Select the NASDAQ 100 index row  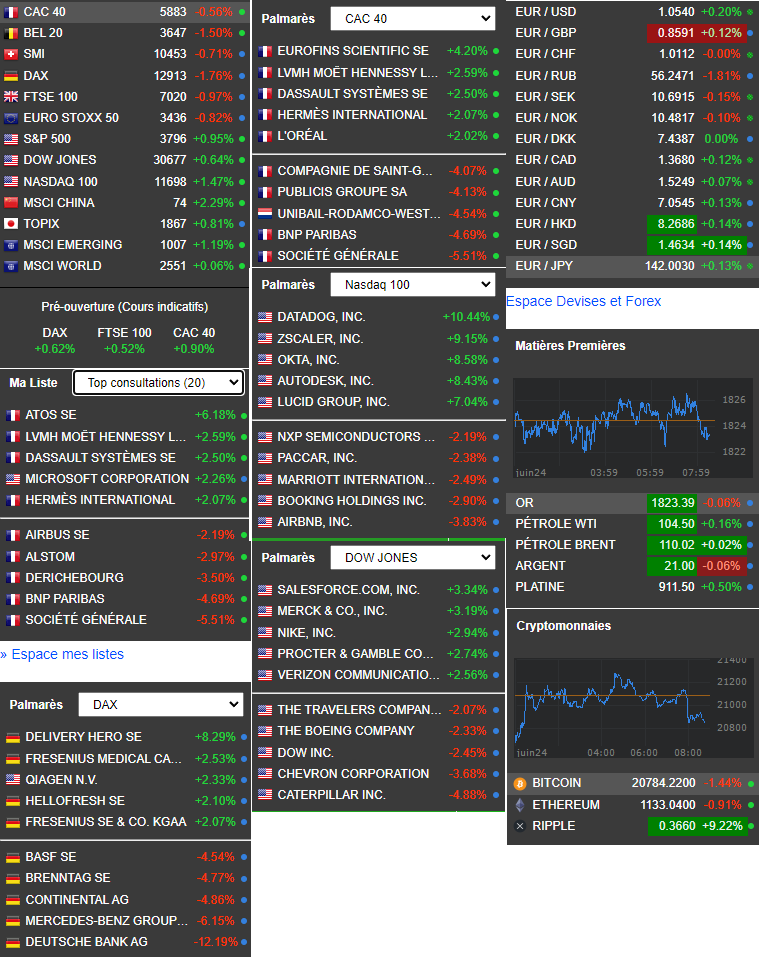coord(125,181)
